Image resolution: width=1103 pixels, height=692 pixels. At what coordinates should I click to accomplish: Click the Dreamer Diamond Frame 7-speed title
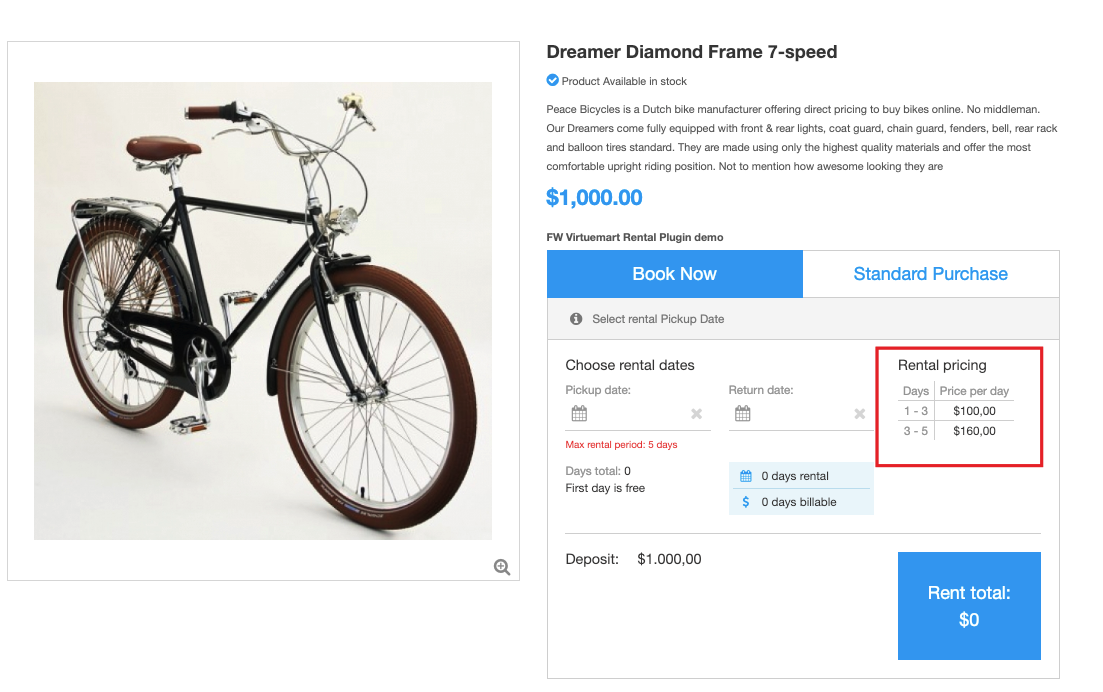[692, 52]
